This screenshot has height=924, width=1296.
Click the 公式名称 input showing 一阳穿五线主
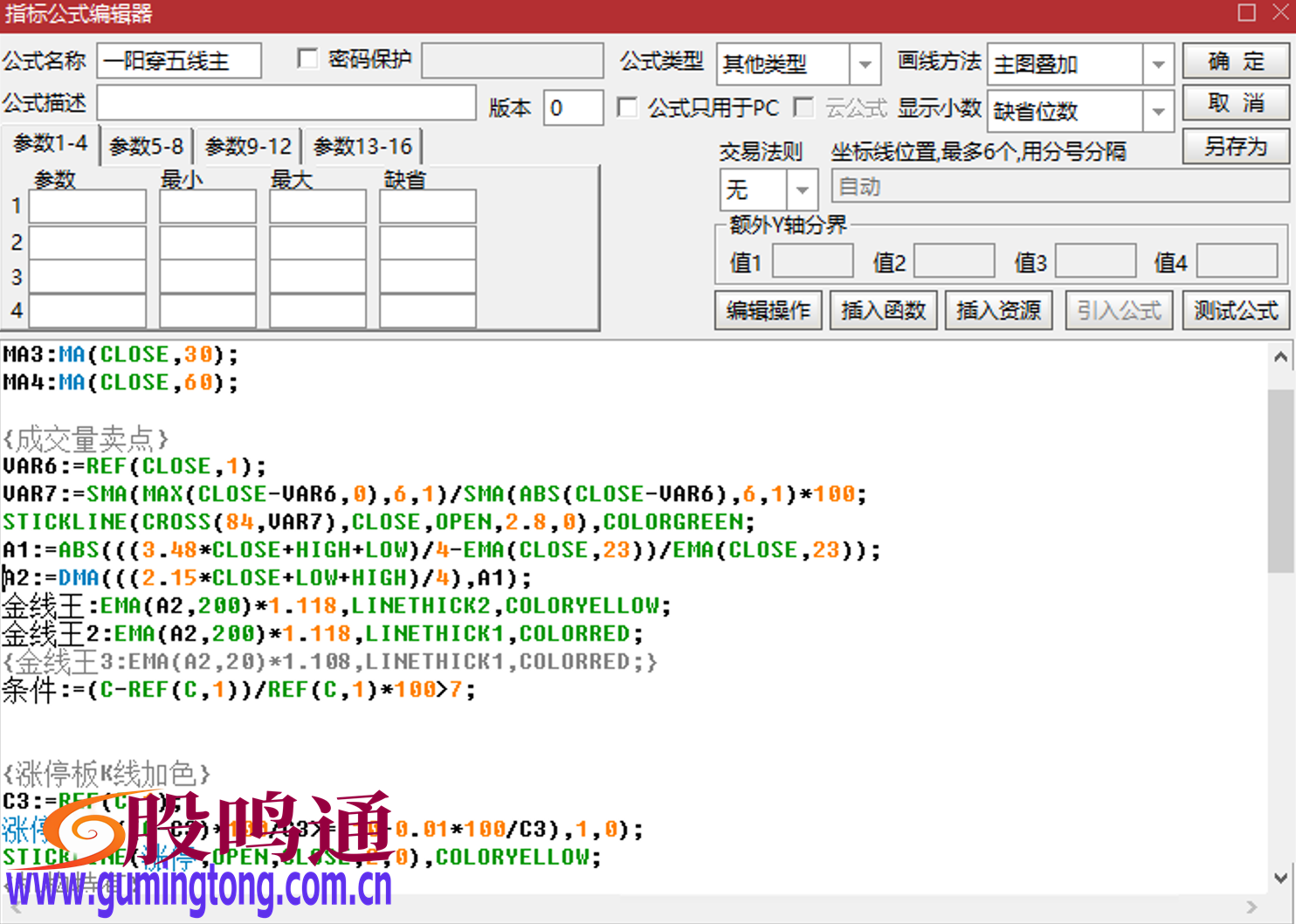tap(179, 59)
